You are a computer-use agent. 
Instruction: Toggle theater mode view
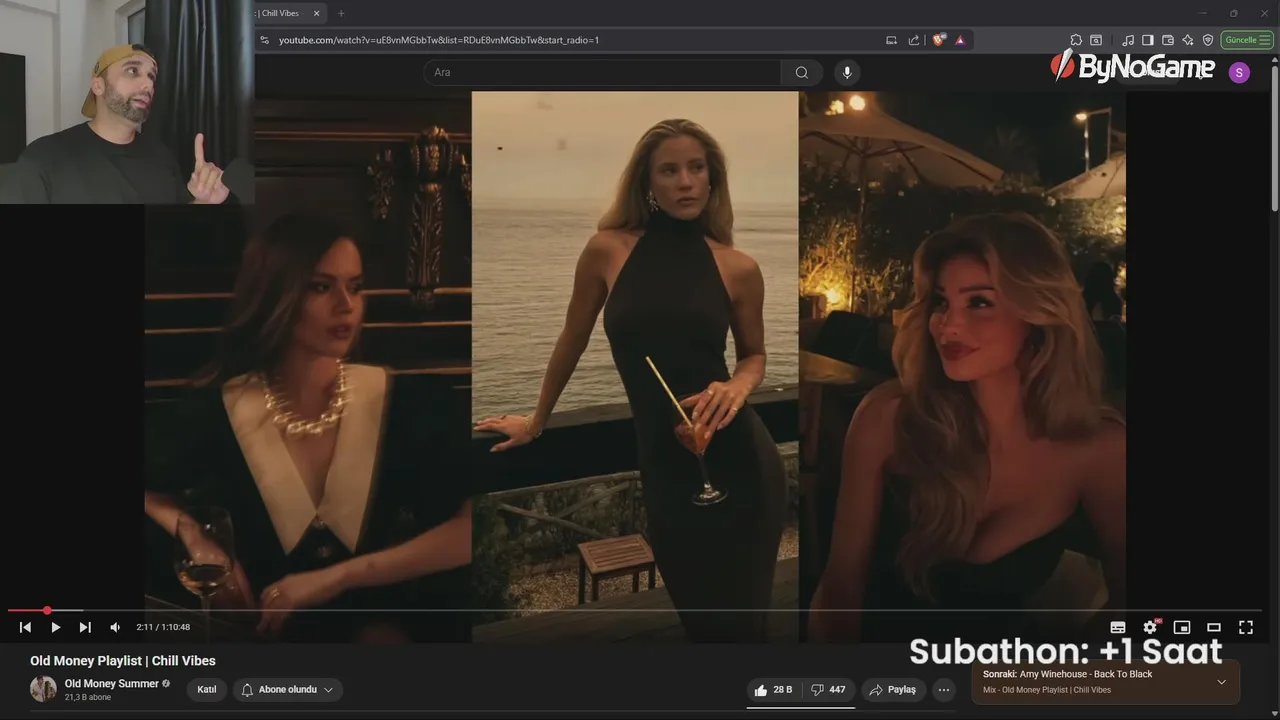(1214, 627)
